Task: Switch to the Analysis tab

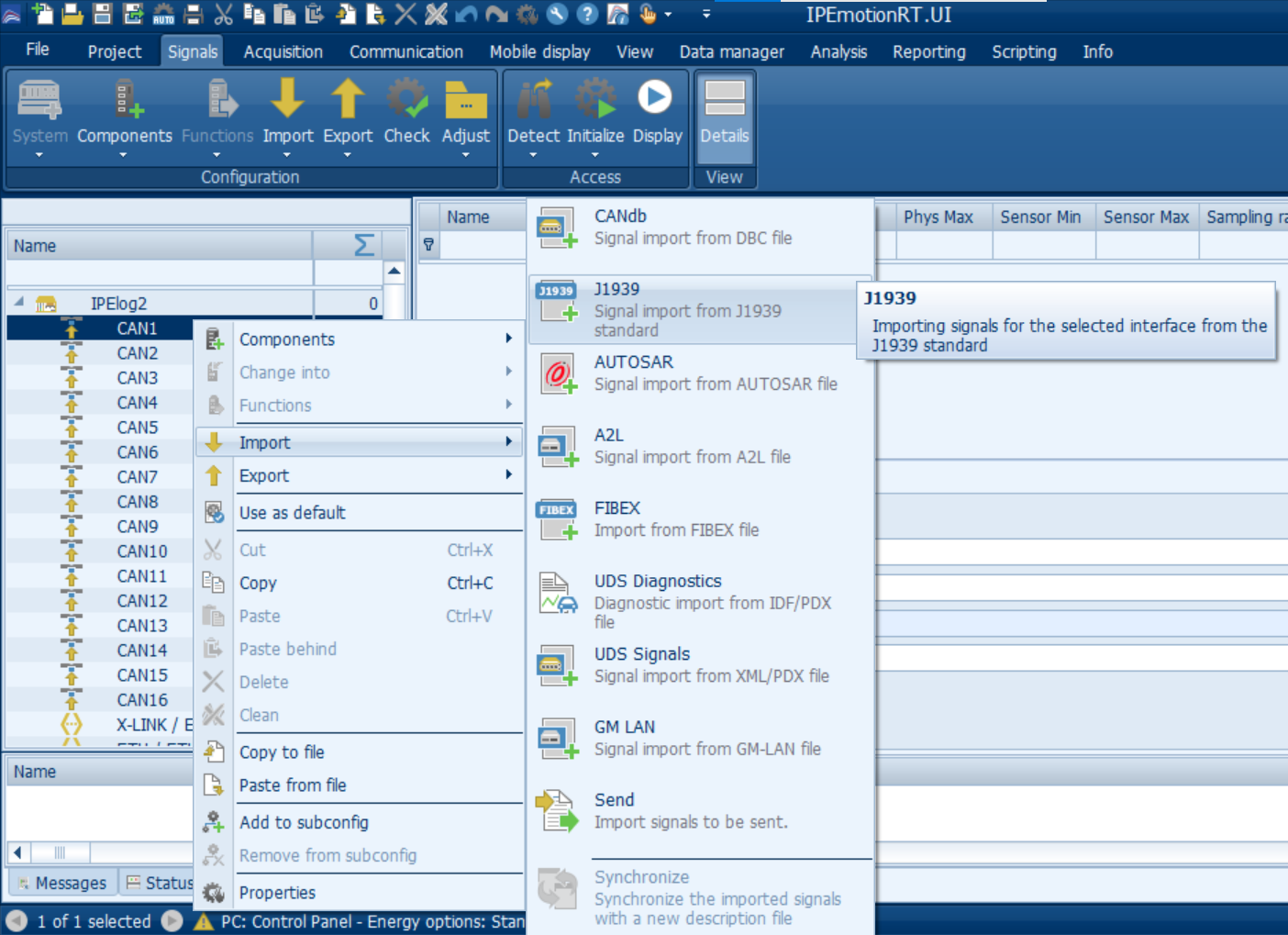Action: pos(838,51)
